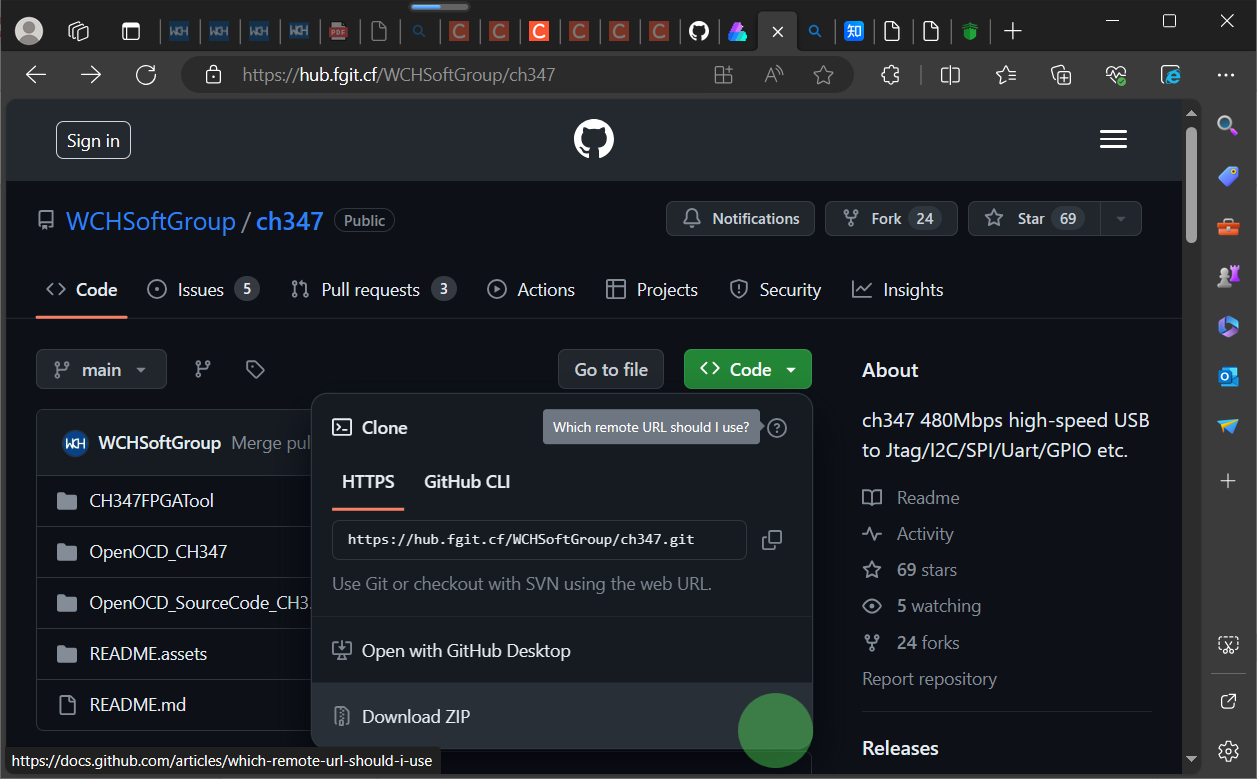Reload in Internet Explorer mode icon
The image size is (1257, 779).
[x=1171, y=75]
